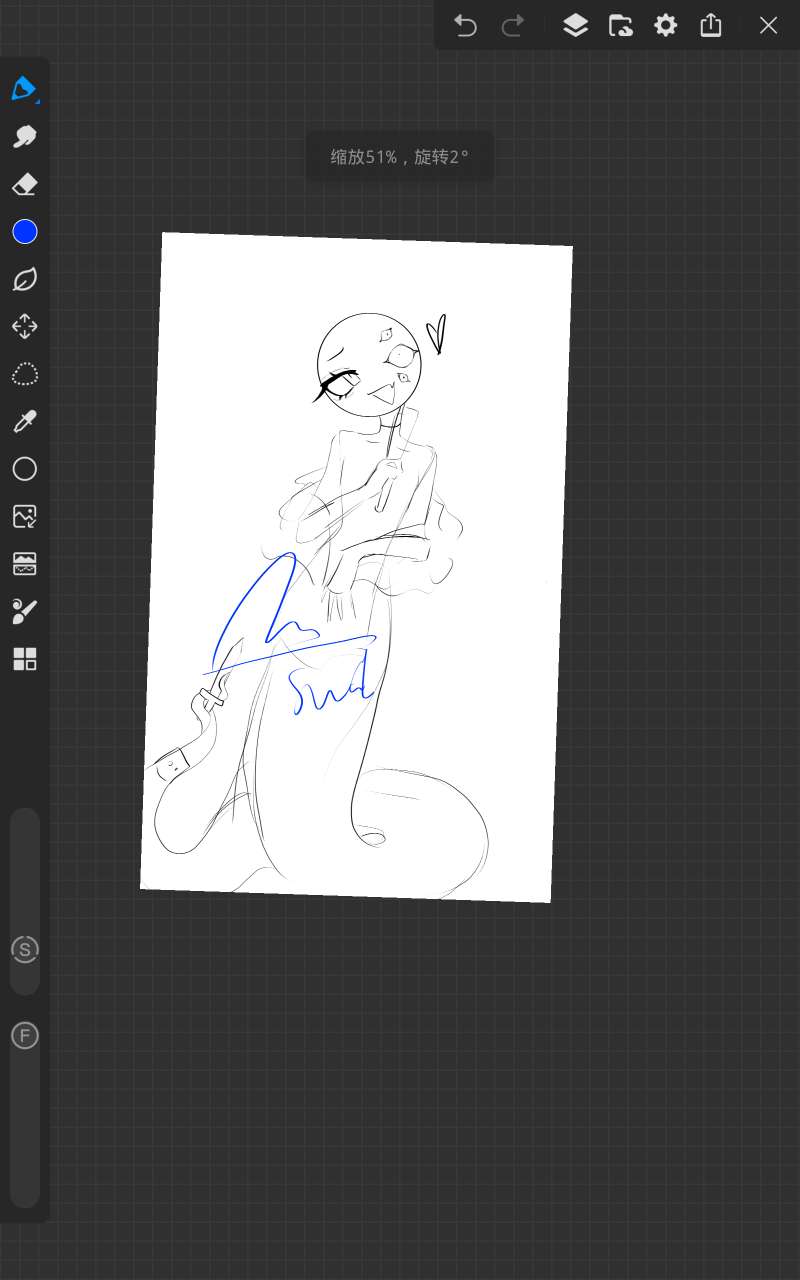Select the dotted lasso selection tool

pos(24,374)
